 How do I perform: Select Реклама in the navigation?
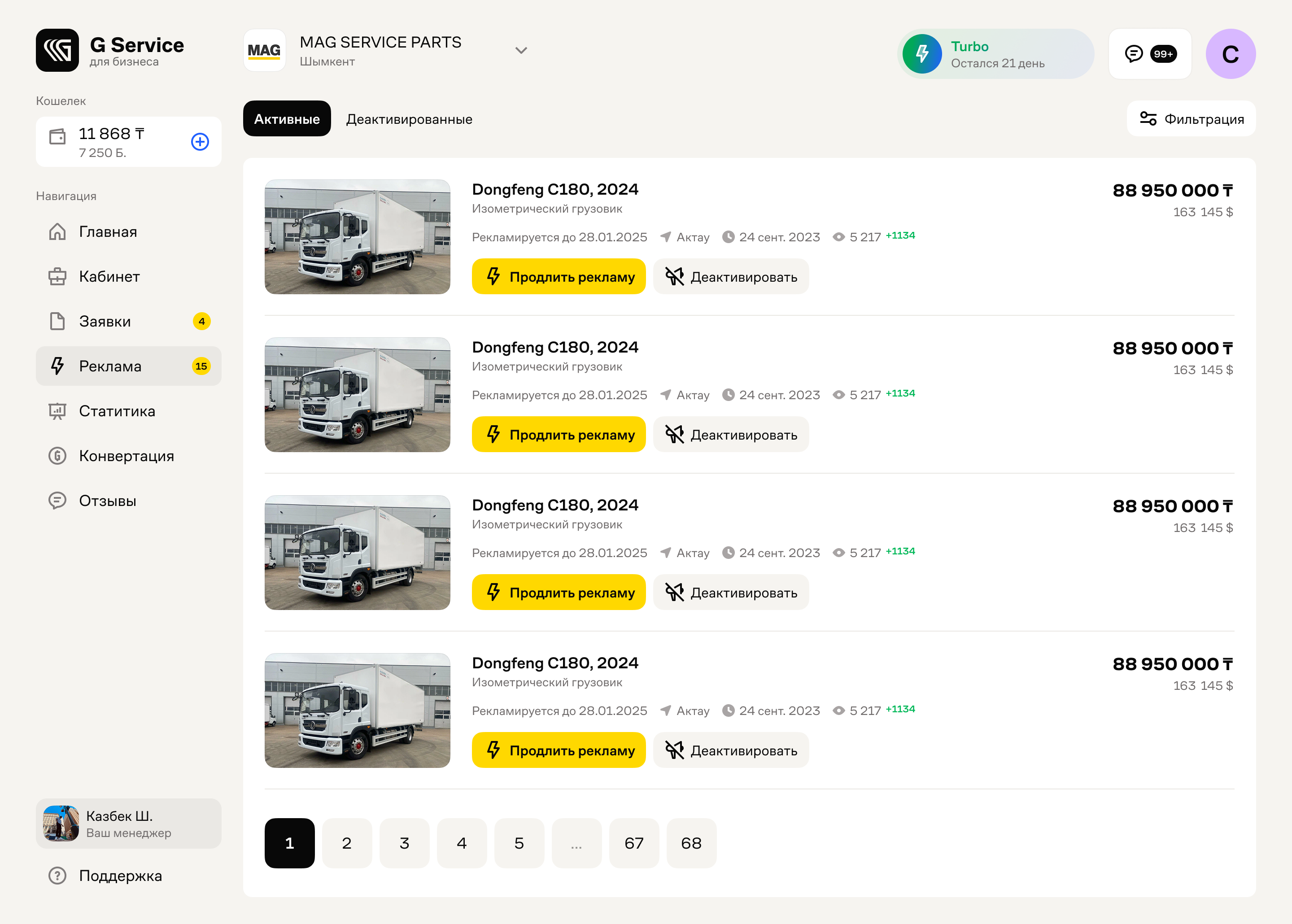pyautogui.click(x=129, y=366)
